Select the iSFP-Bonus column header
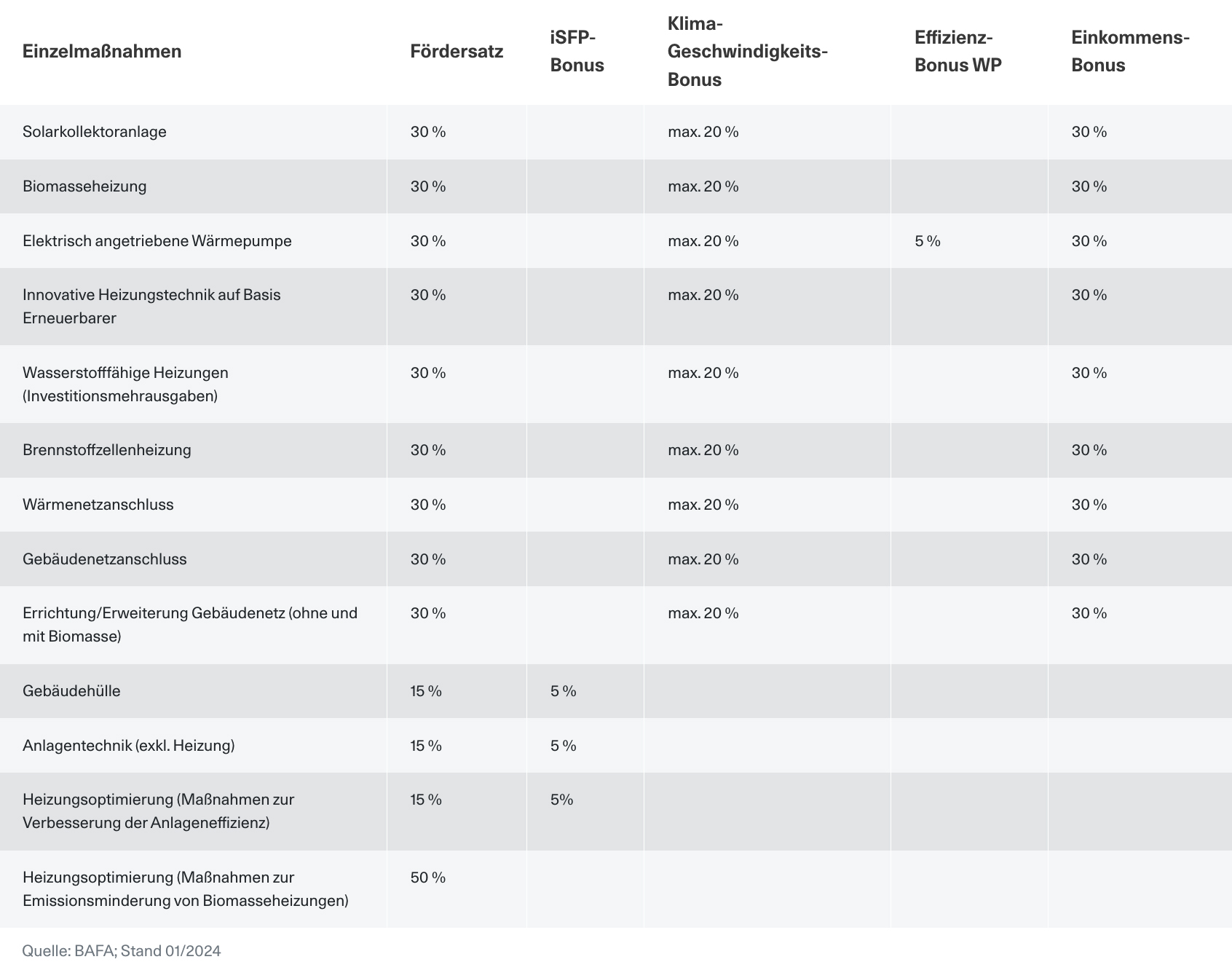Viewport: 1232px width, 970px height. [577, 51]
